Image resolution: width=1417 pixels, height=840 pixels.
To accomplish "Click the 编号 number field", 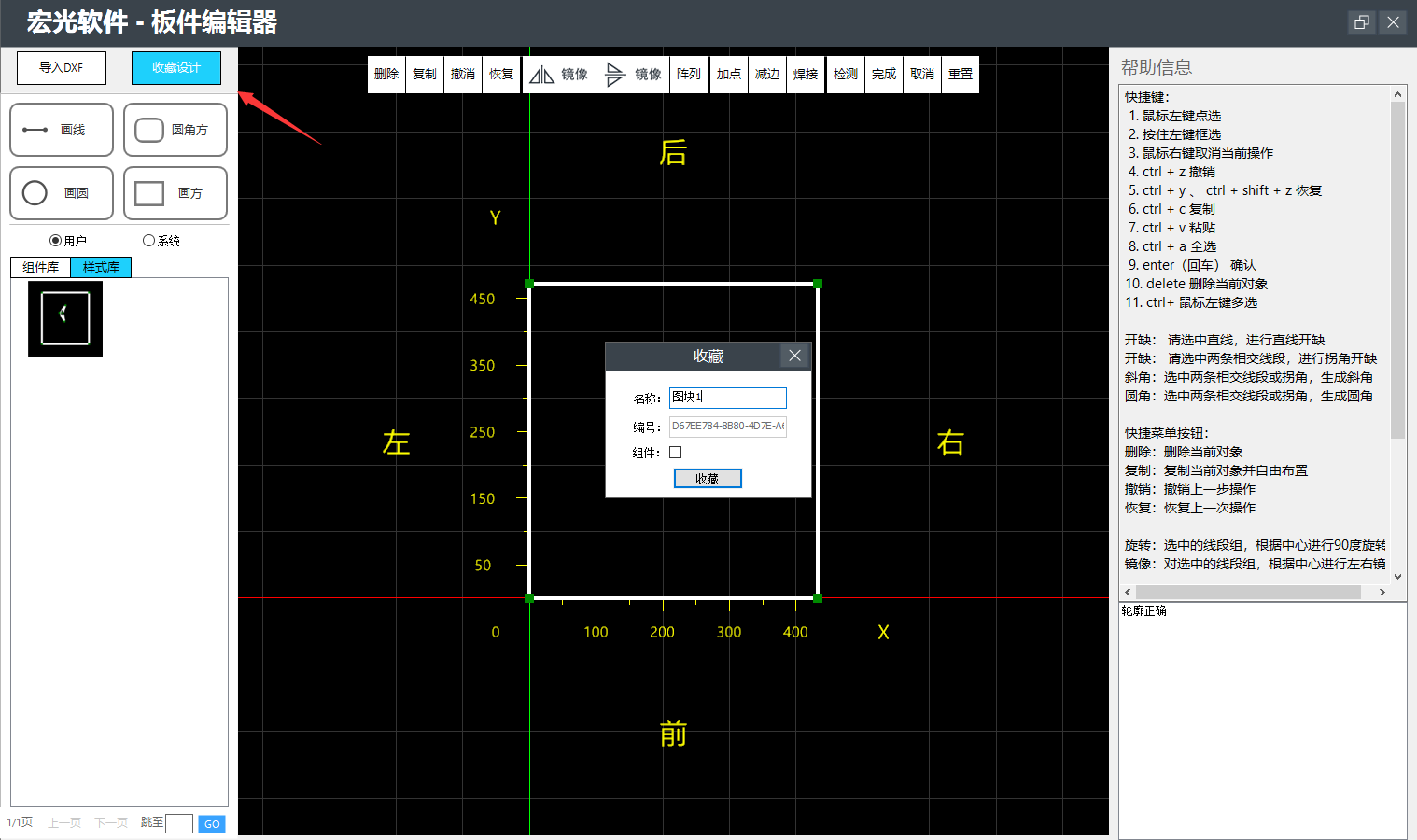I will (x=728, y=427).
